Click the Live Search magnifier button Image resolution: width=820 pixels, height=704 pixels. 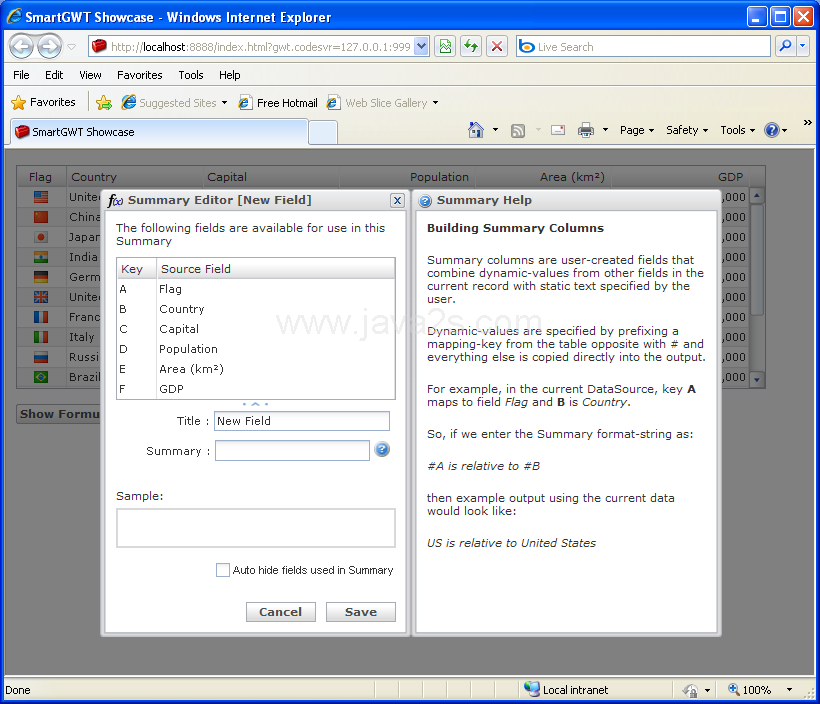click(x=785, y=47)
